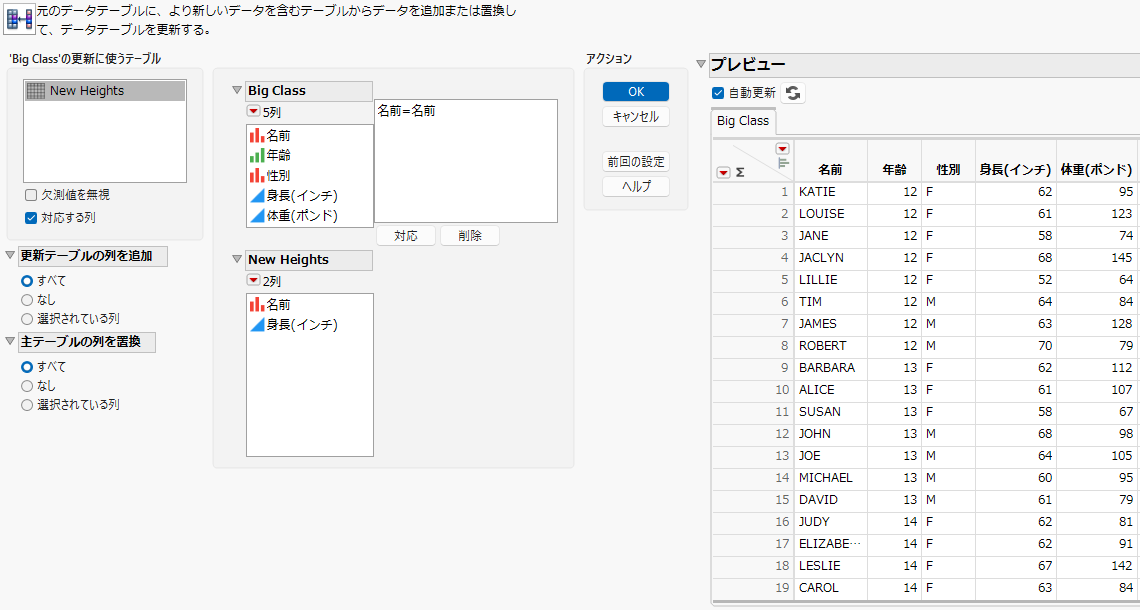
Task: Select なし under 主テーブルの列を置換
Action: point(27,386)
